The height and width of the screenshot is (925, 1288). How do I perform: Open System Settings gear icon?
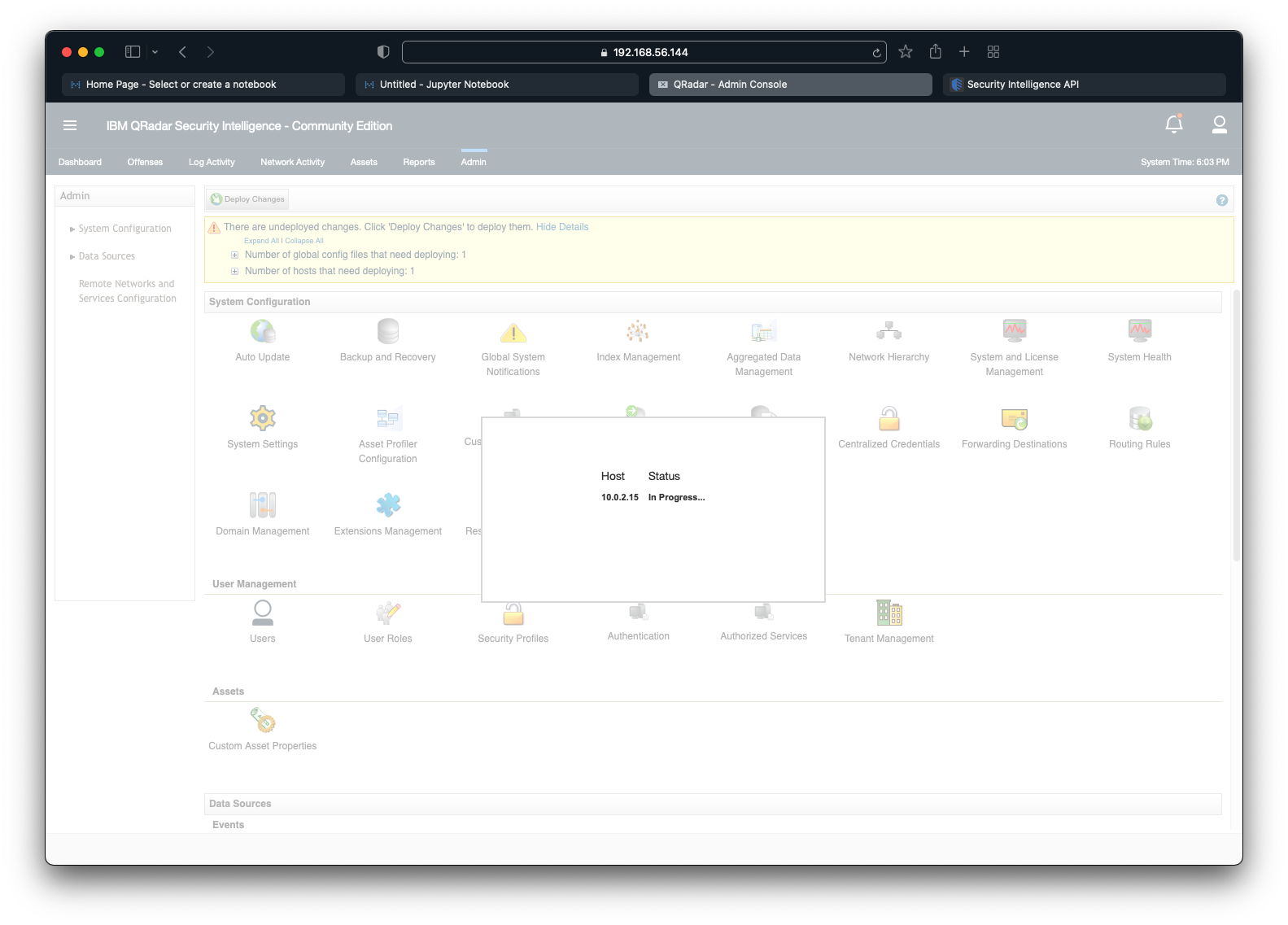click(263, 418)
